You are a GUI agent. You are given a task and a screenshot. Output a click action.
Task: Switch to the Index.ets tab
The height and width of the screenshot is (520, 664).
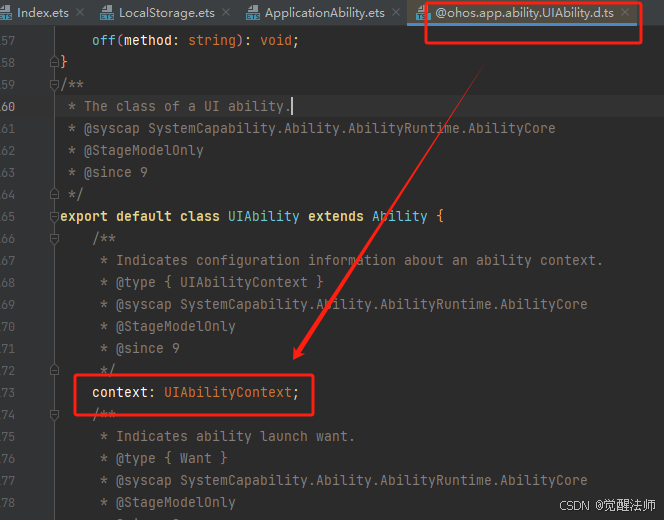(x=42, y=13)
